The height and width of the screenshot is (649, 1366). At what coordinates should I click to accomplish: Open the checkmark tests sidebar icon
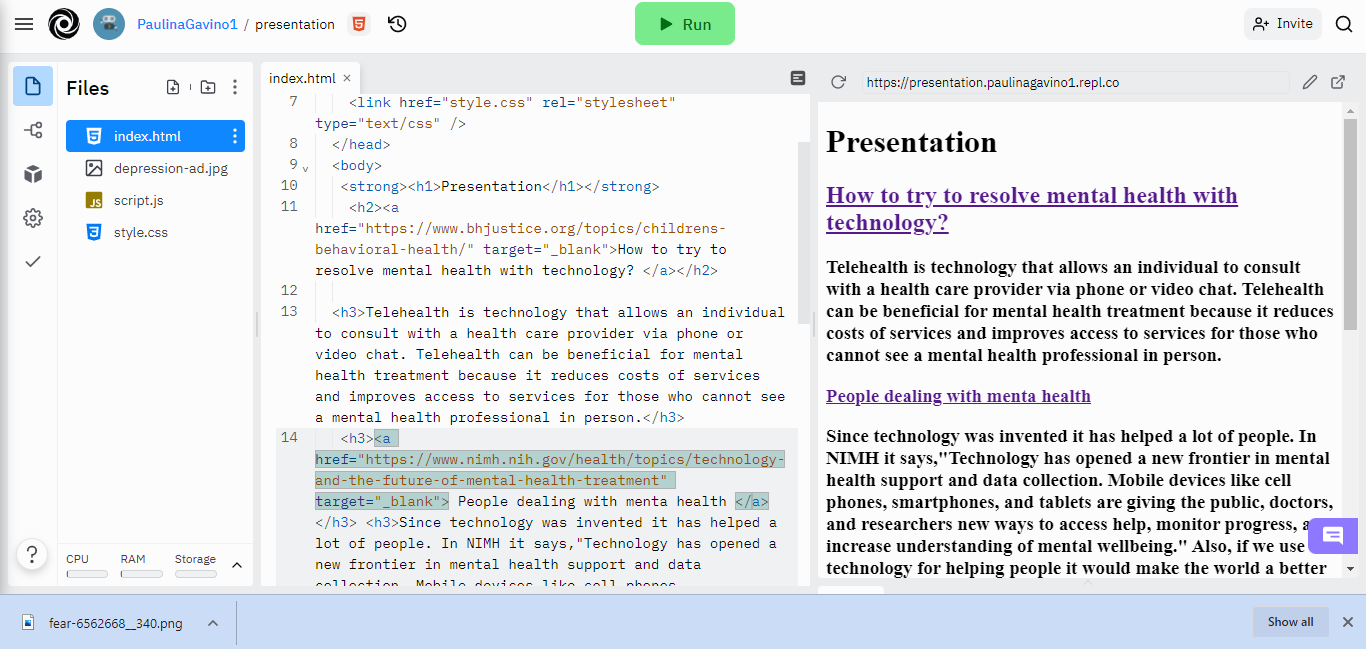click(x=33, y=261)
